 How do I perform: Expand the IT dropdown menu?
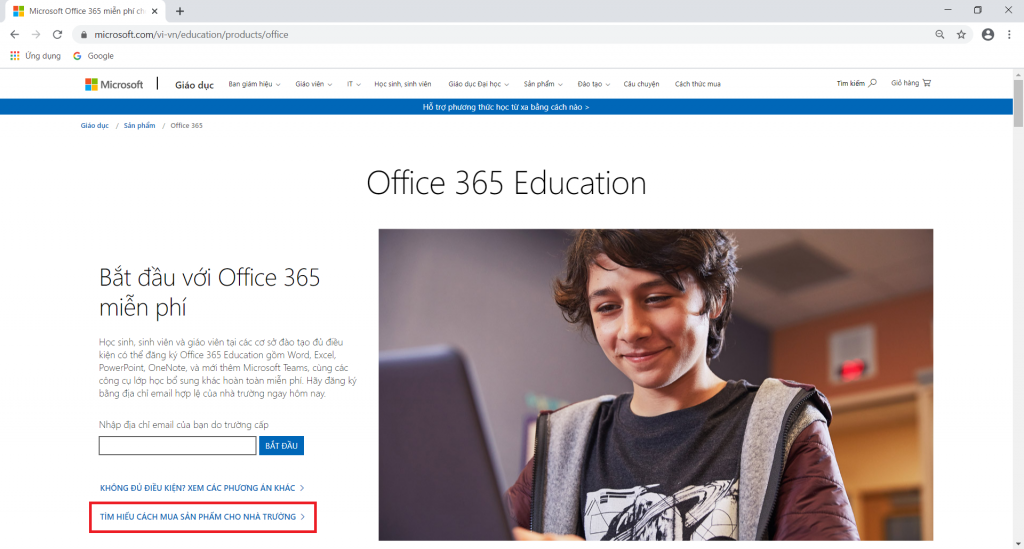[353, 84]
